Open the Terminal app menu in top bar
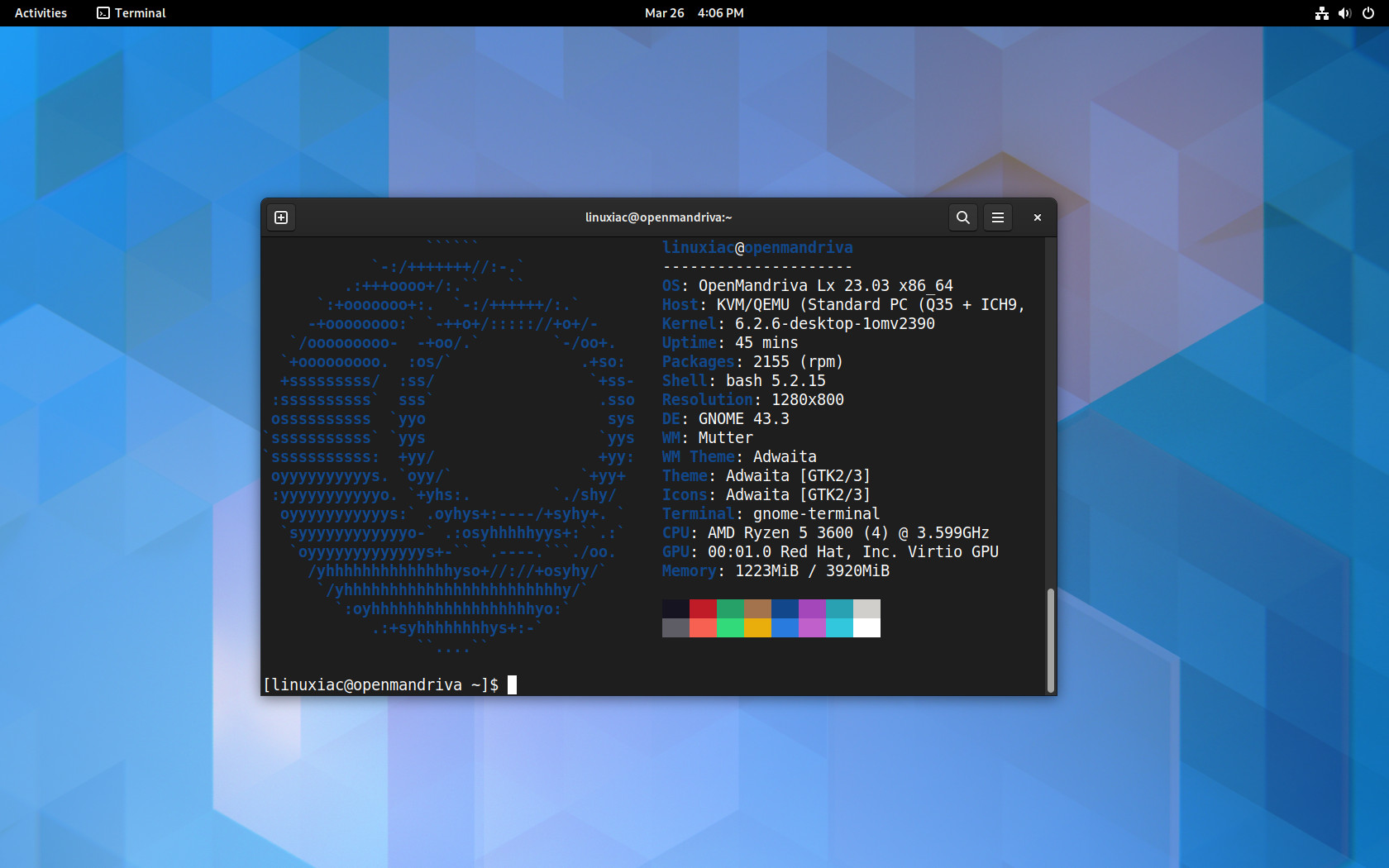The width and height of the screenshot is (1389, 868). [131, 13]
